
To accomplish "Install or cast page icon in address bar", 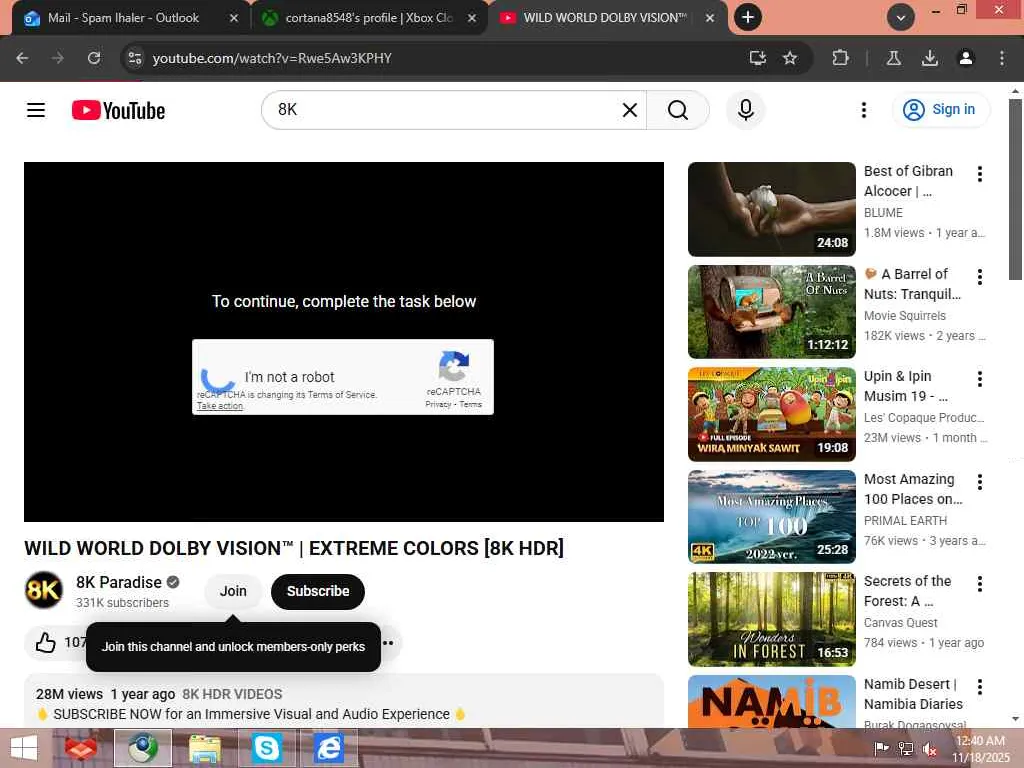I will click(x=758, y=58).
